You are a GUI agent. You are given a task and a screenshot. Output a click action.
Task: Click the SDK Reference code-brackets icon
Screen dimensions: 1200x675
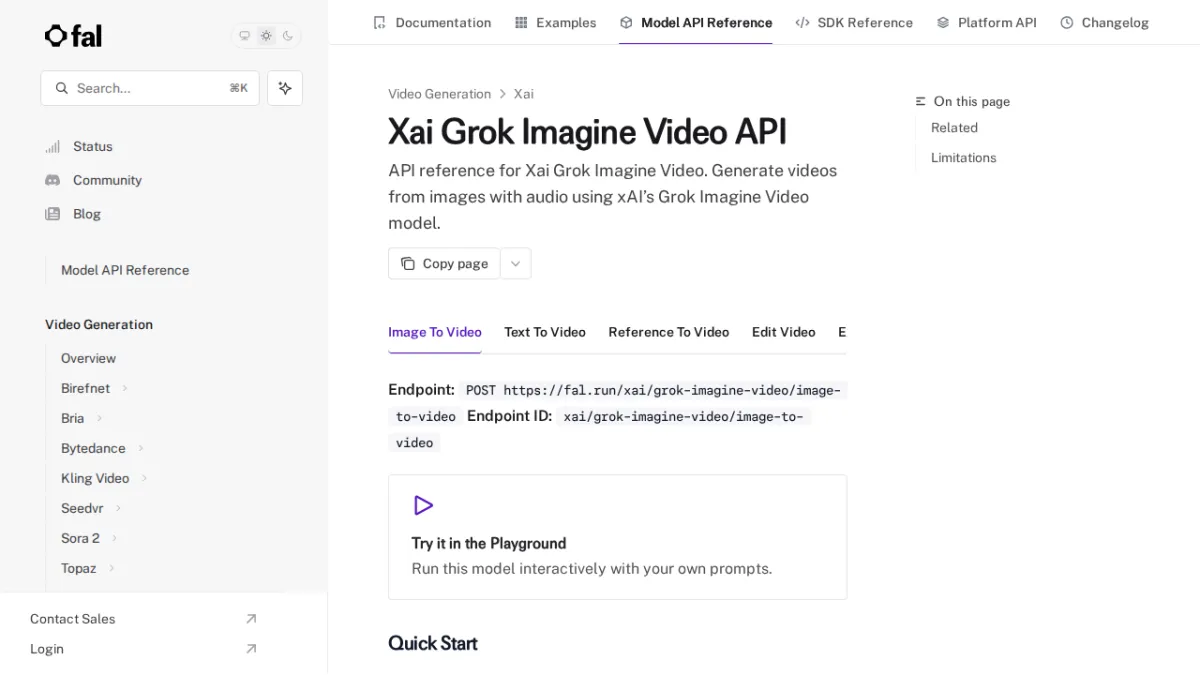pos(802,22)
